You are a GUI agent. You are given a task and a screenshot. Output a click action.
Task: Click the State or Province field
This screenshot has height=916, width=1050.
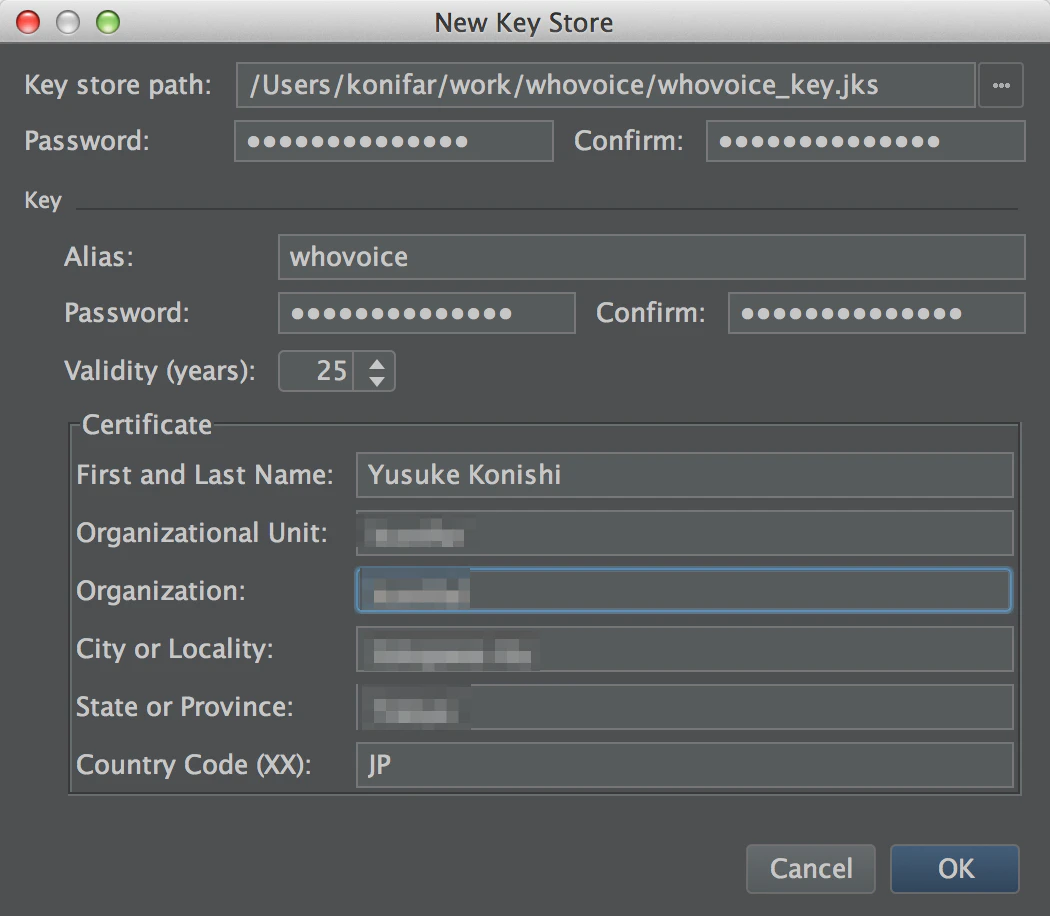[684, 707]
